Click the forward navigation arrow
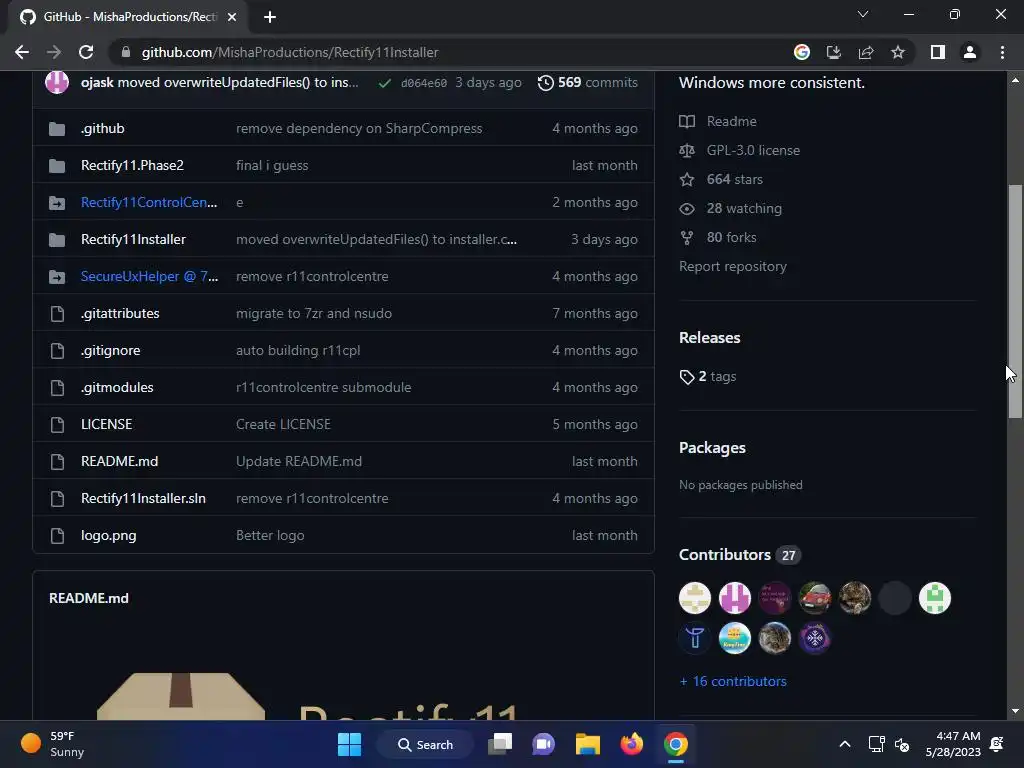This screenshot has width=1024, height=768. pos(54,52)
